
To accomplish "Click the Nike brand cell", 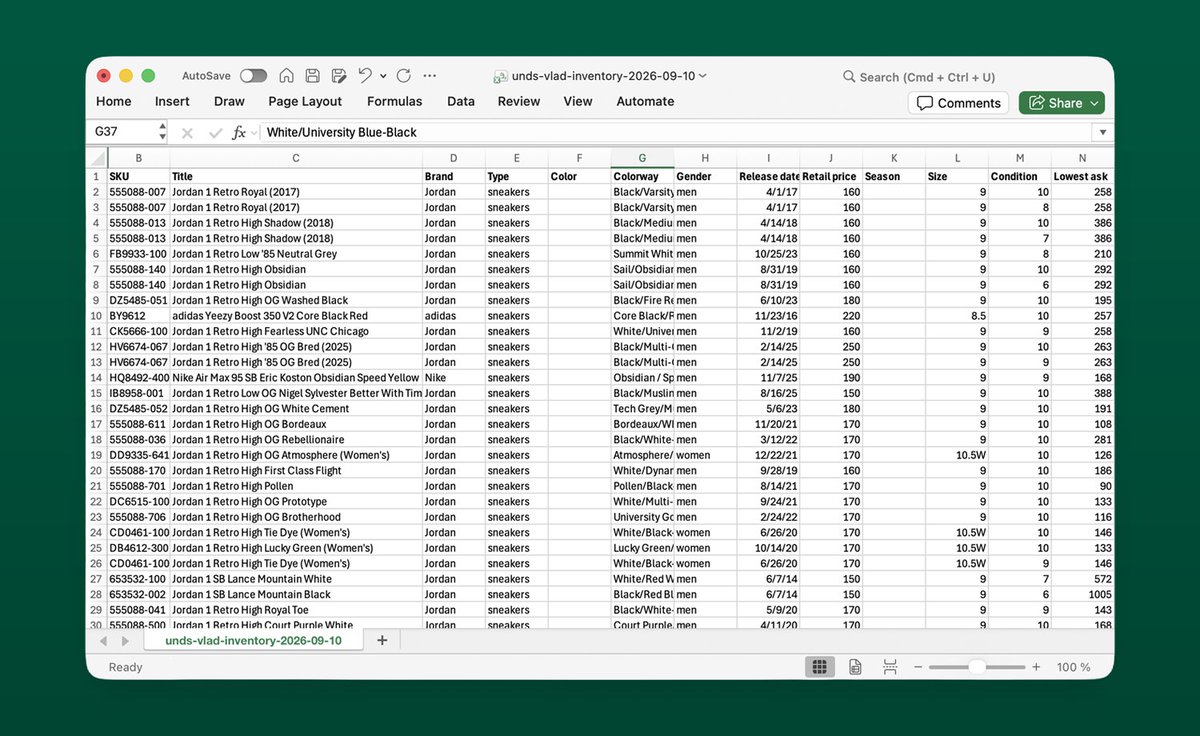I will tap(454, 378).
